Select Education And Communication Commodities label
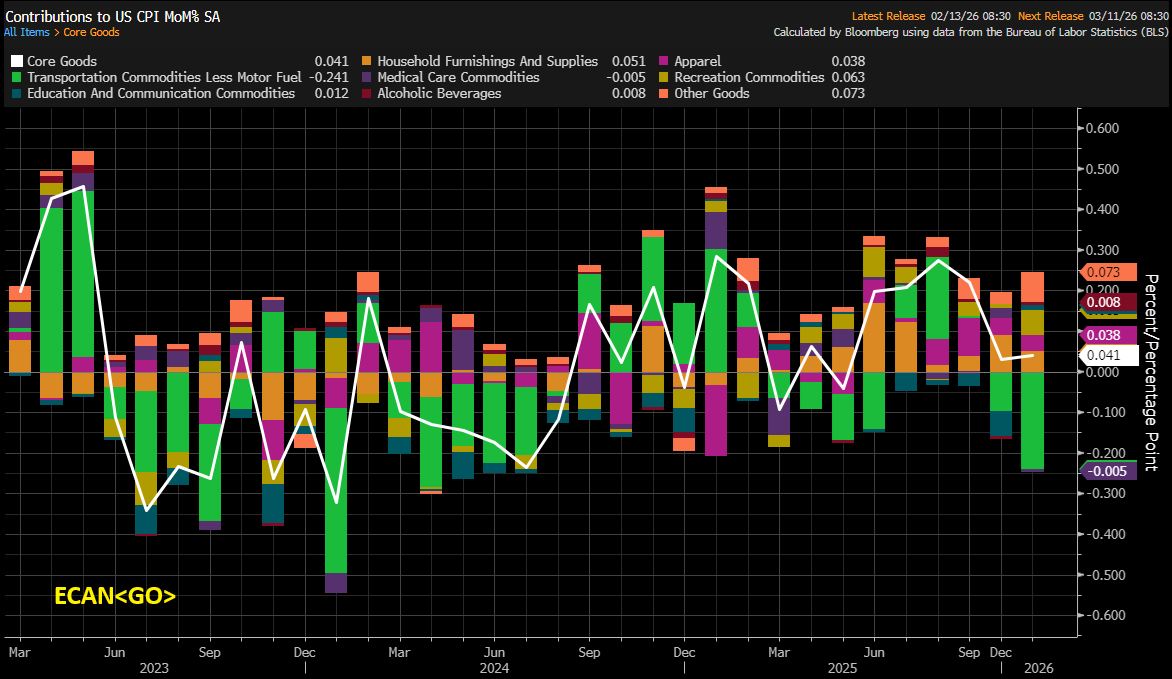This screenshot has height=679, width=1172. coord(161,93)
